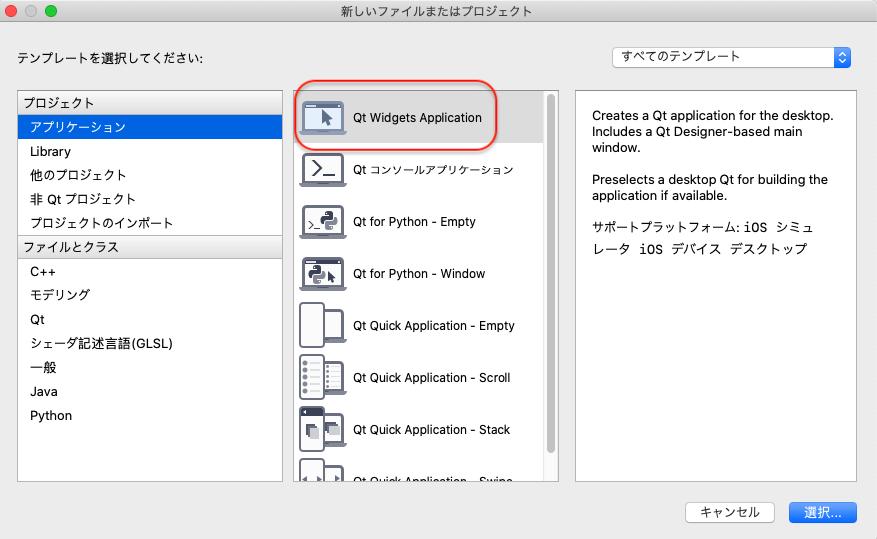Select the Qt コンソールアプリケーション label

[433, 169]
